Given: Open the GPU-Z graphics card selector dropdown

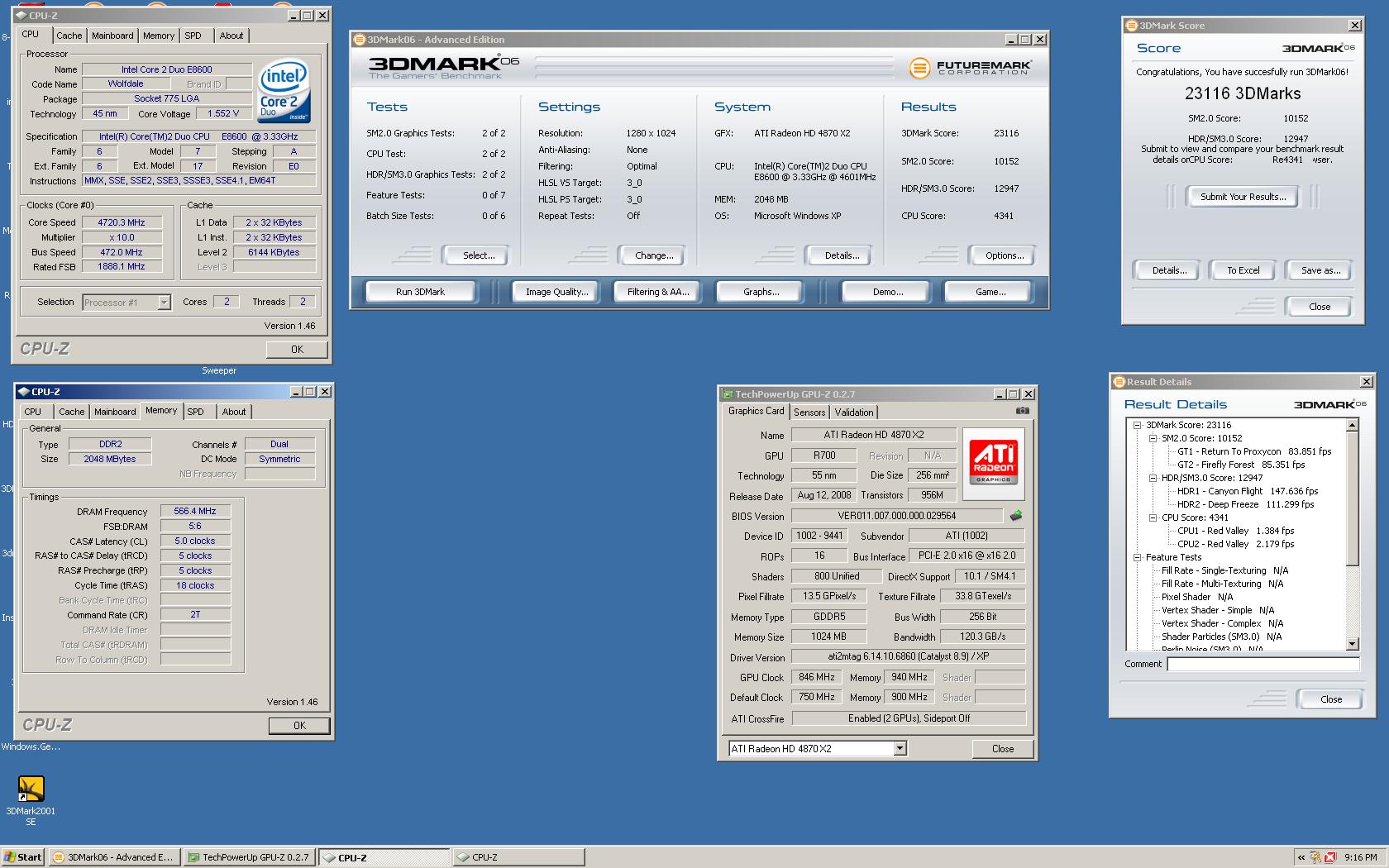Looking at the screenshot, I should tap(900, 748).
